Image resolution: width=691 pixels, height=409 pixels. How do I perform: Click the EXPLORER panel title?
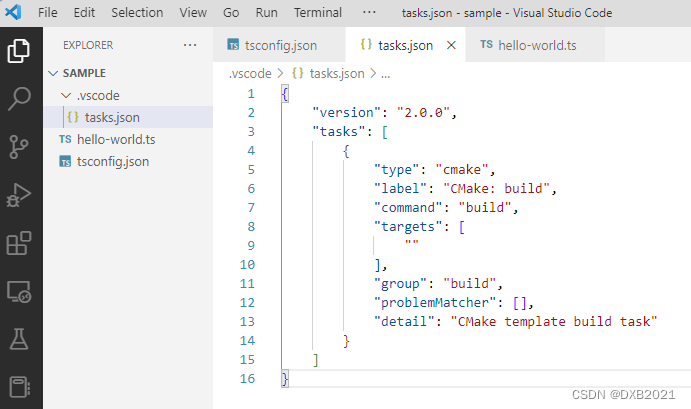point(88,45)
